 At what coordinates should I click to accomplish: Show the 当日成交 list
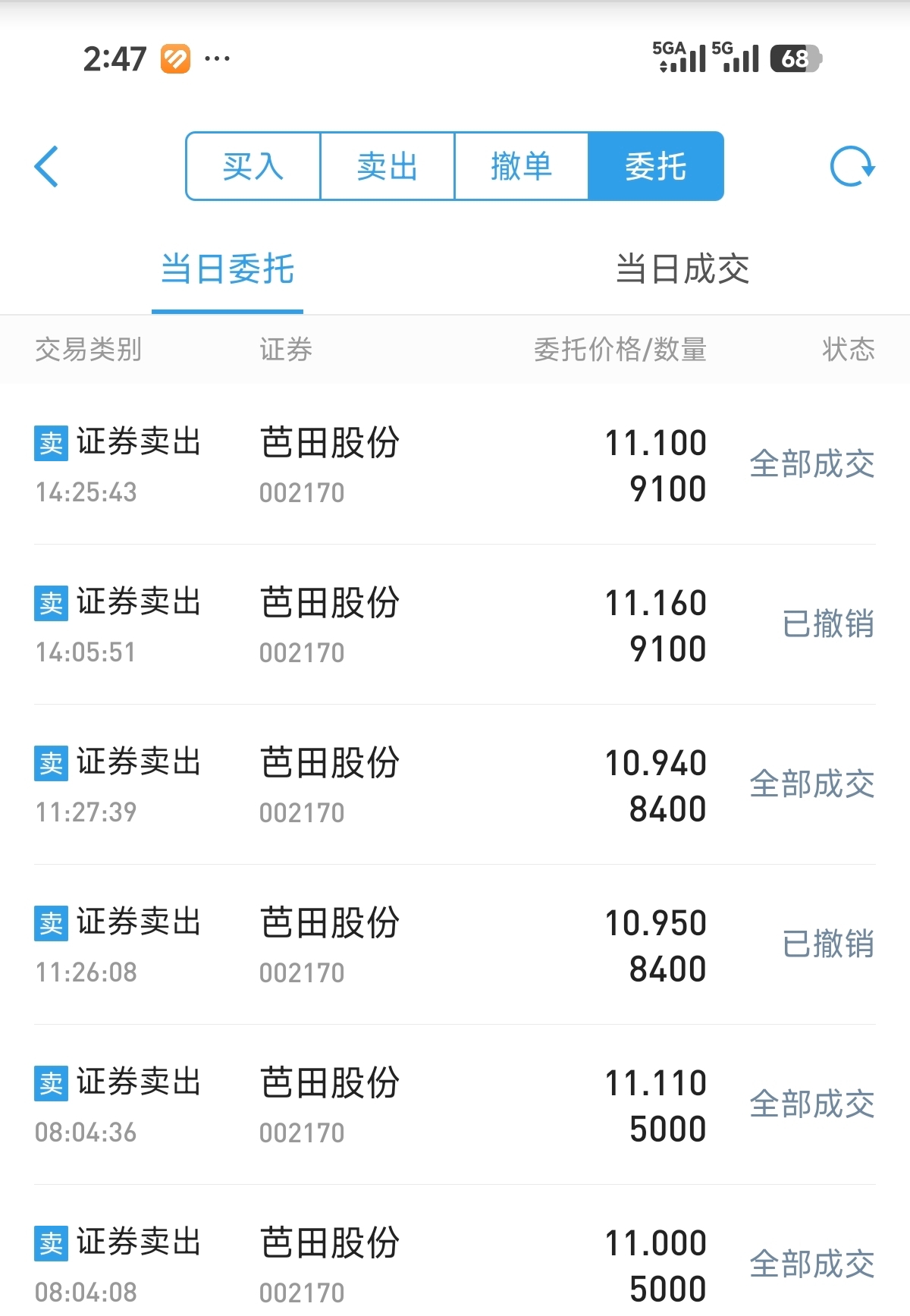[682, 269]
